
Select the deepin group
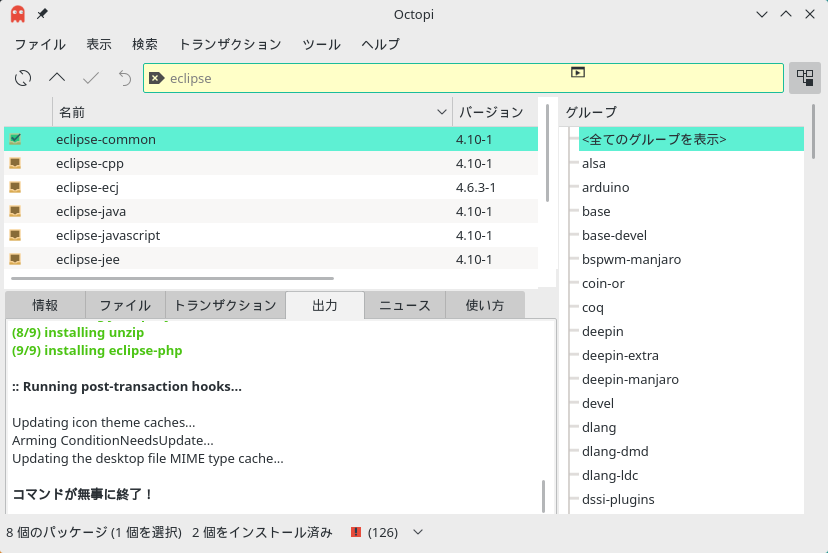click(603, 331)
